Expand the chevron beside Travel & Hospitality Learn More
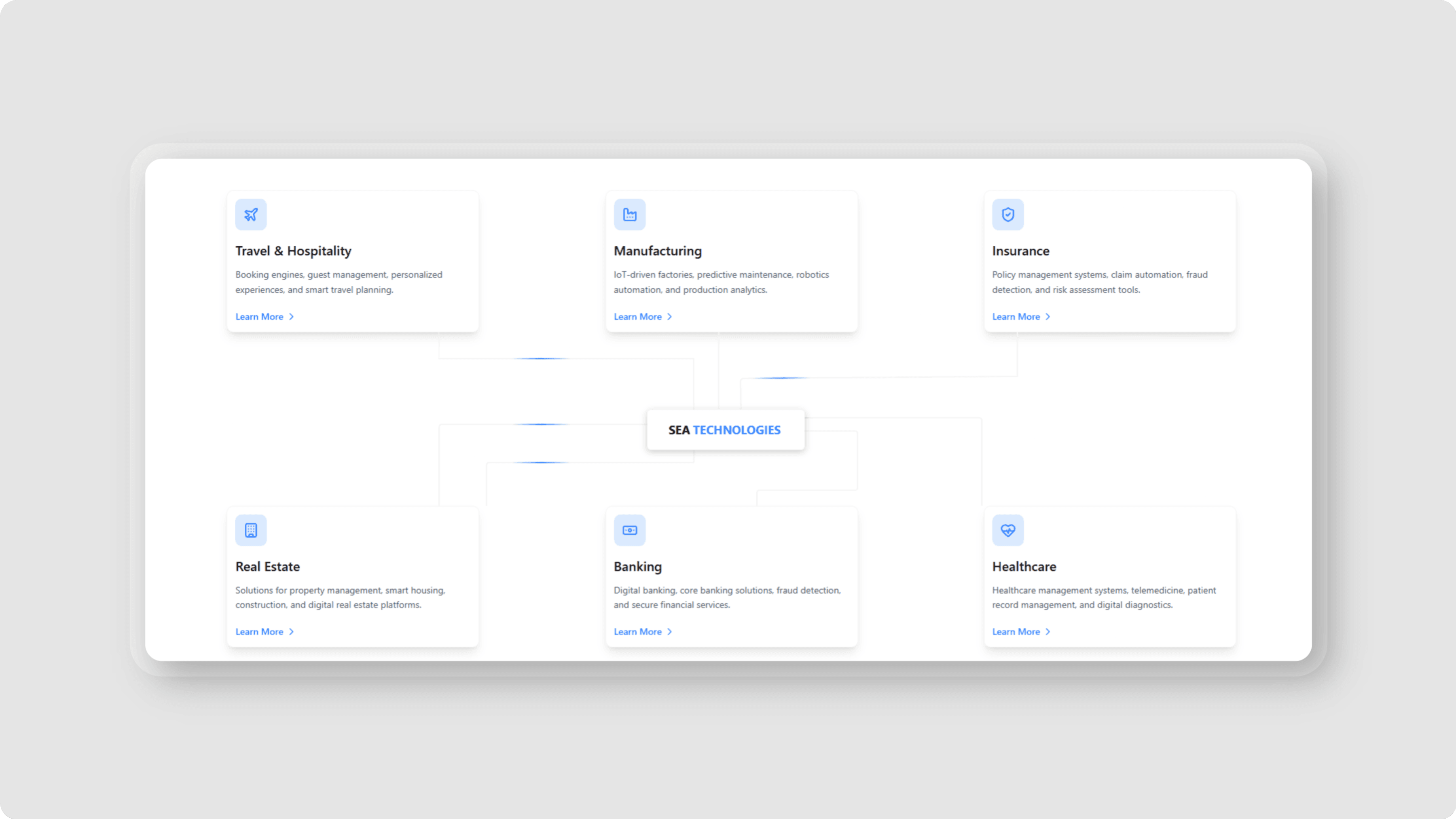Screen dimensions: 1456x819 tap(291, 317)
